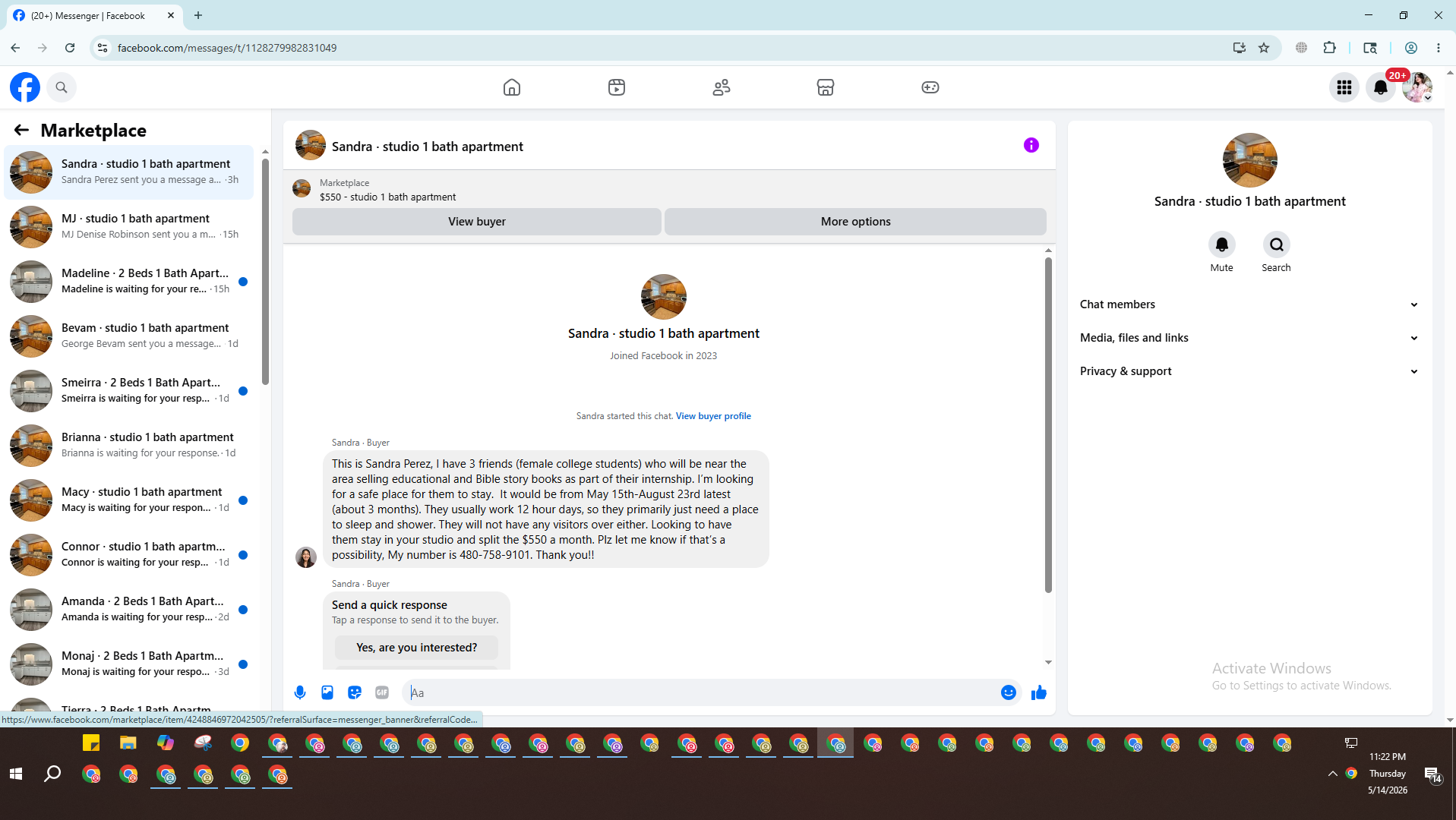
Task: Go to the Home feed icon
Action: click(512, 87)
